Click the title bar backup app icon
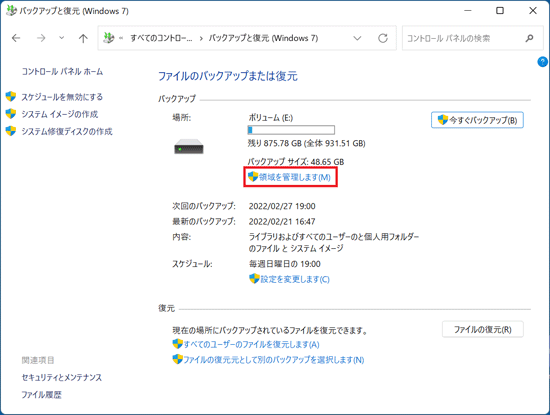The image size is (550, 415). (x=12, y=11)
